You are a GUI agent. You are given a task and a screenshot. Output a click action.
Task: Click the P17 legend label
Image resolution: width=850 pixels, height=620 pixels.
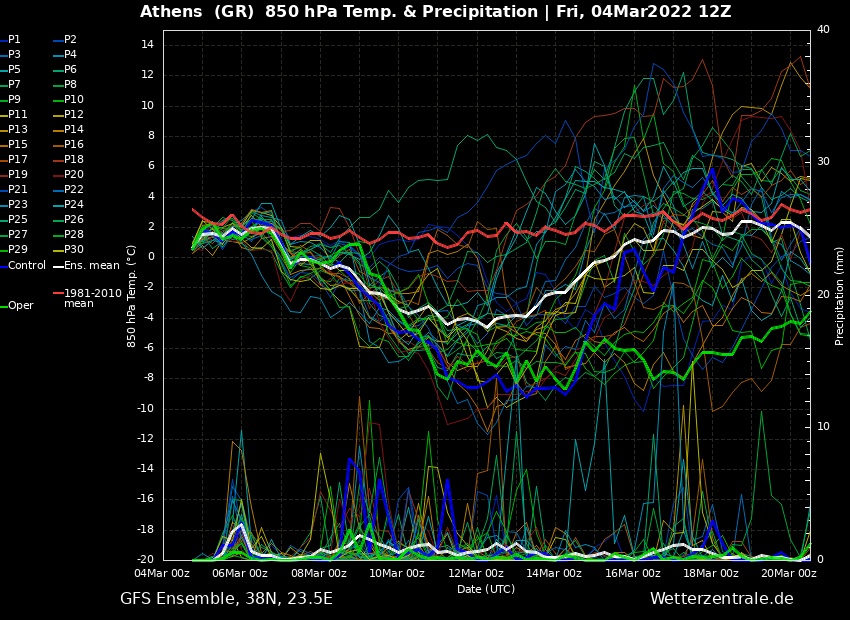click(x=17, y=159)
